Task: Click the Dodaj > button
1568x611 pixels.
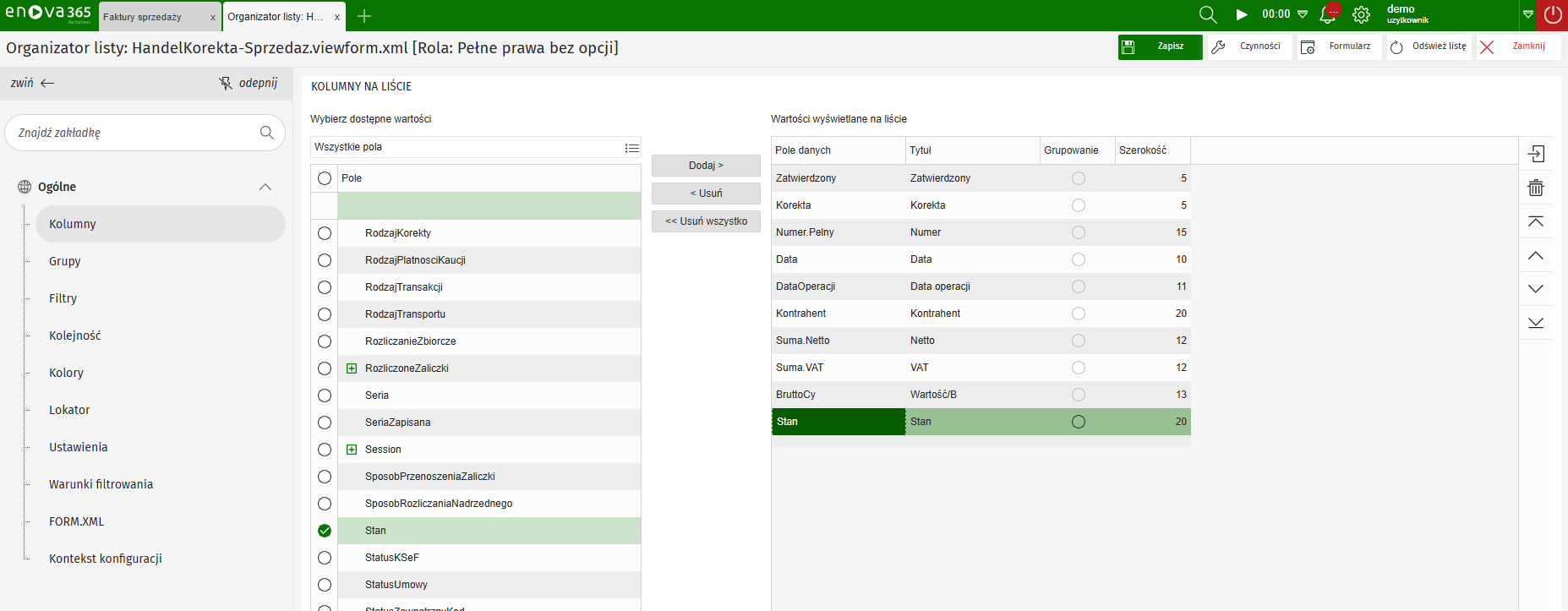Action: point(706,166)
